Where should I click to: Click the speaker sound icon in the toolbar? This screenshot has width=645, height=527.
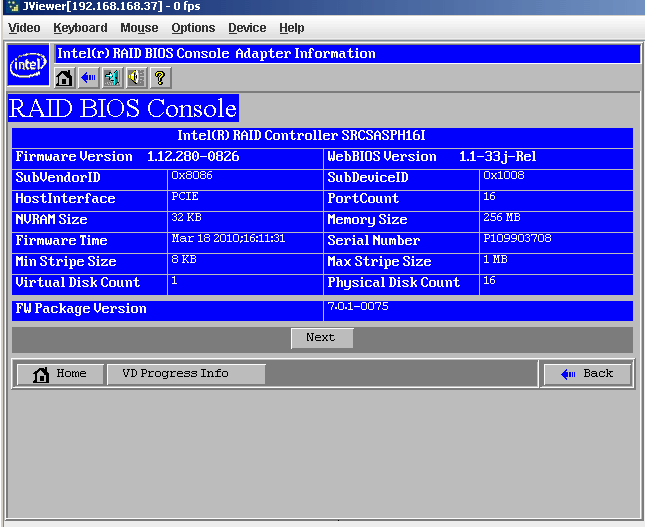(136, 77)
